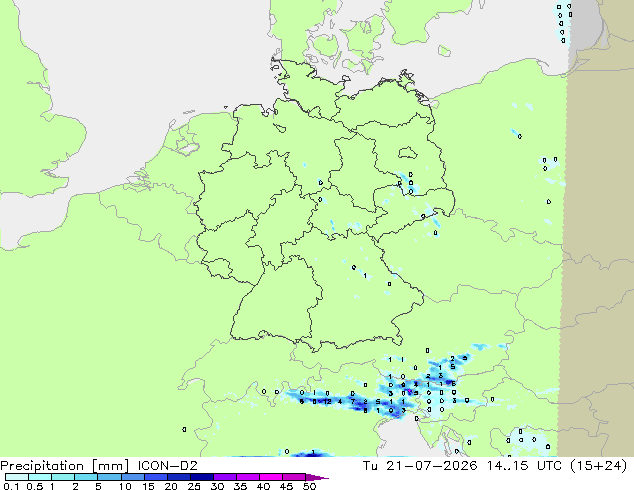Image resolution: width=634 pixels, height=490 pixels.
Task: Click the '14..15 UTC' time label
Action: pos(524,466)
